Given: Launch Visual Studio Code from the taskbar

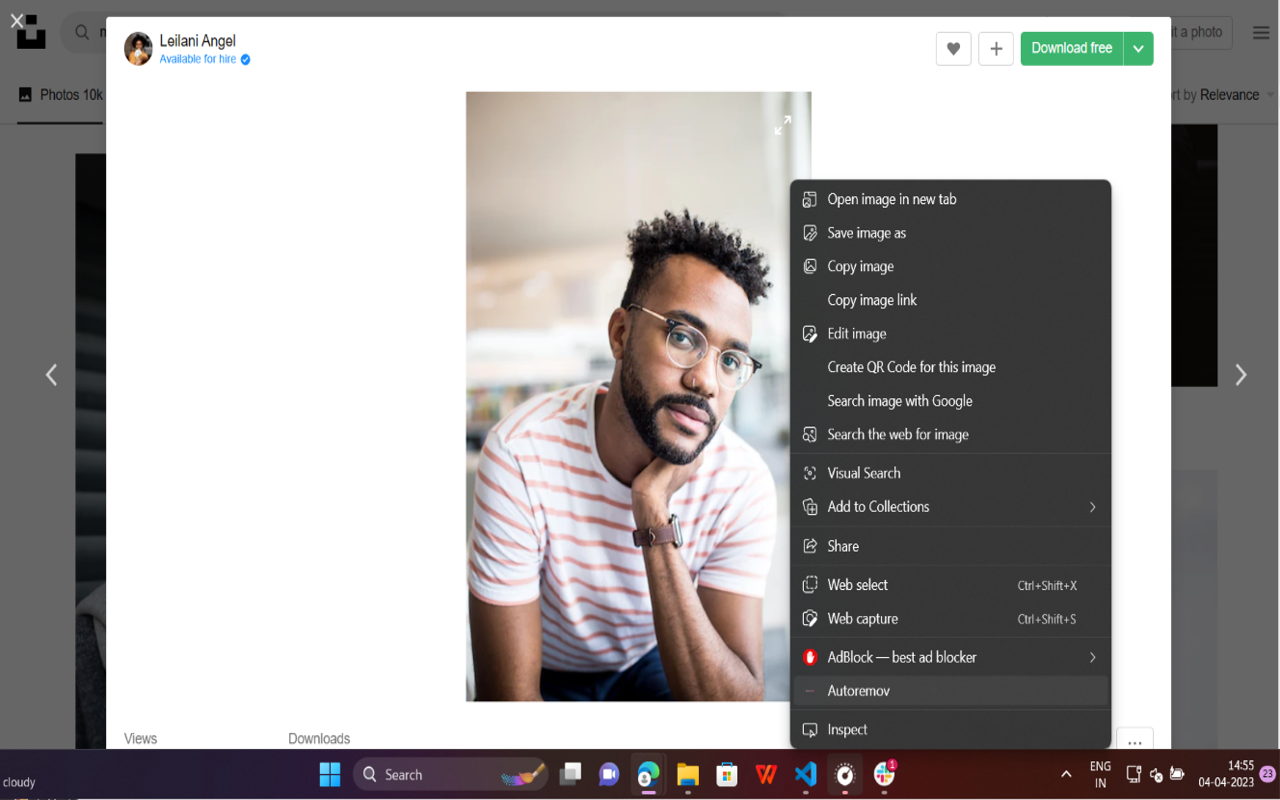Looking at the screenshot, I should point(805,774).
